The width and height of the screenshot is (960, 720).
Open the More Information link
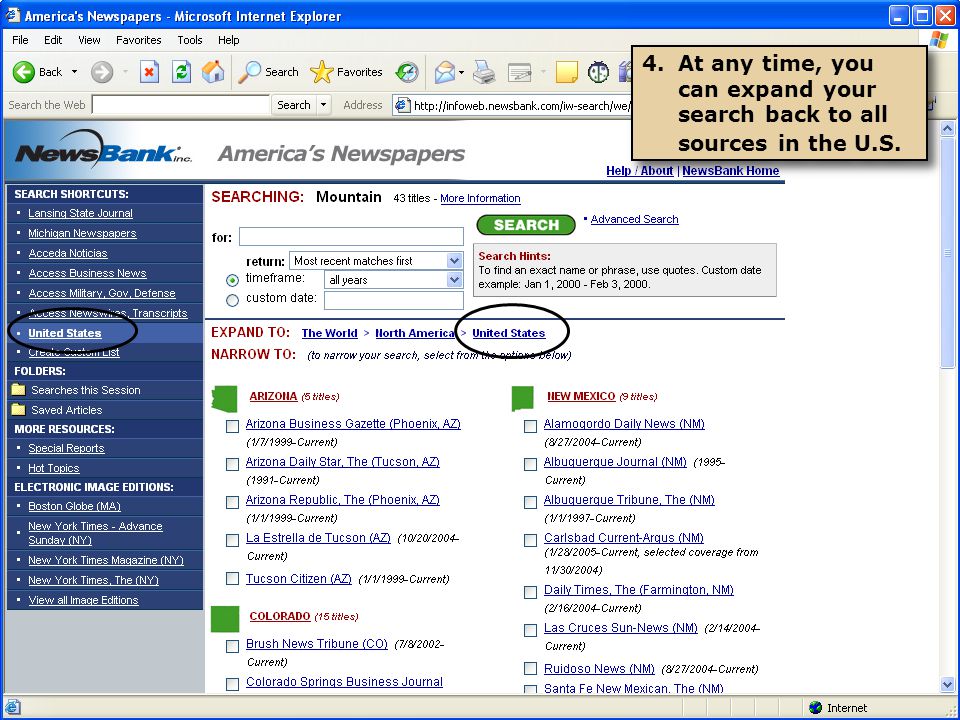(x=480, y=198)
